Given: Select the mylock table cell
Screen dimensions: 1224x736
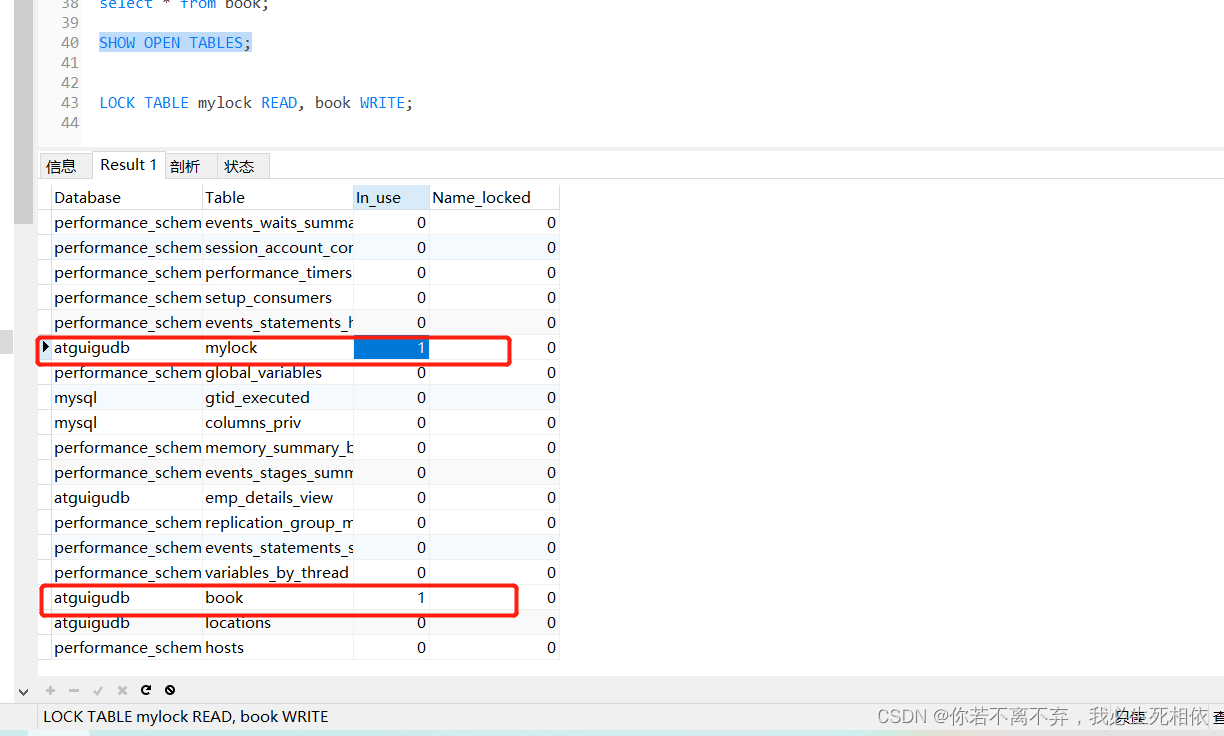Looking at the screenshot, I should coord(278,348).
